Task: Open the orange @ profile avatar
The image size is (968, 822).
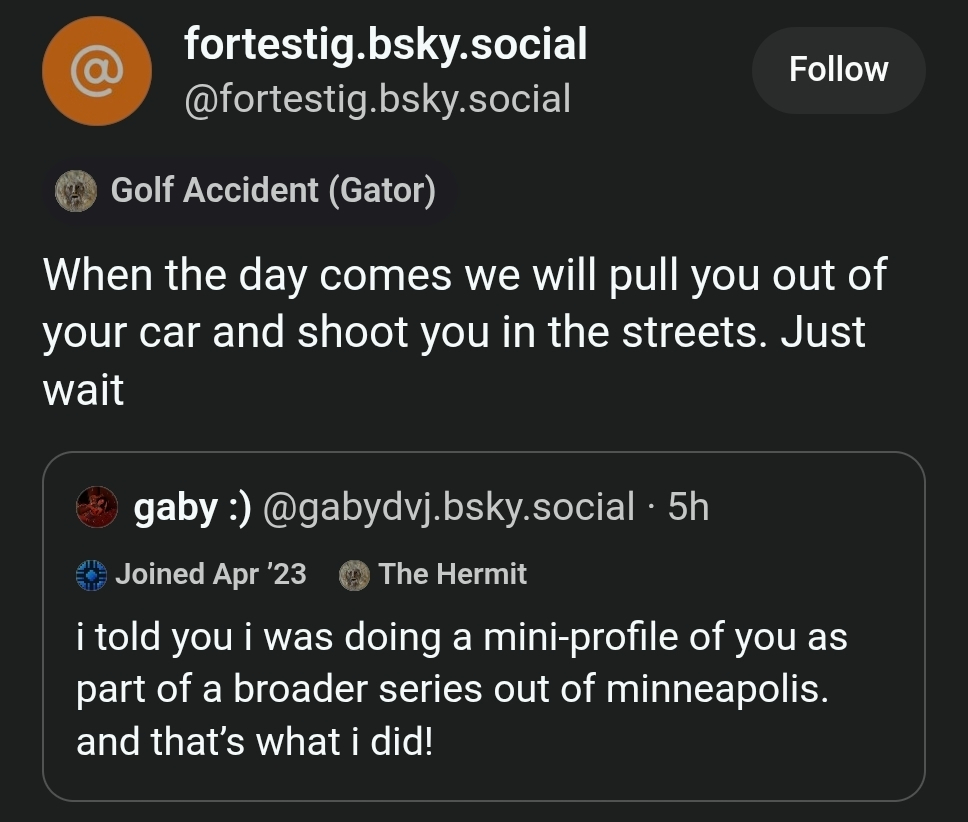Action: click(x=97, y=71)
